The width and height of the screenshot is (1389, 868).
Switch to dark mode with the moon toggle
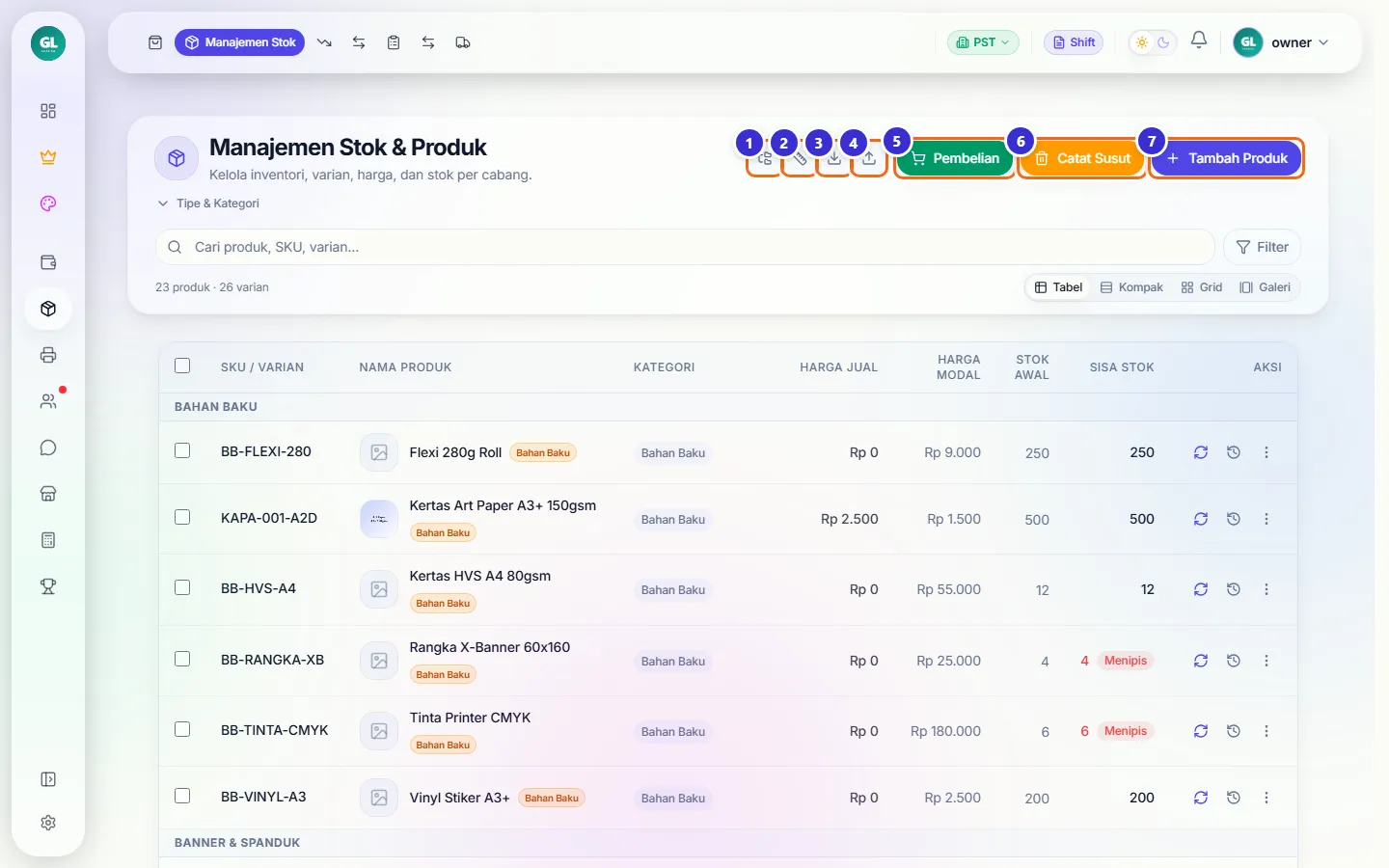click(x=1163, y=42)
